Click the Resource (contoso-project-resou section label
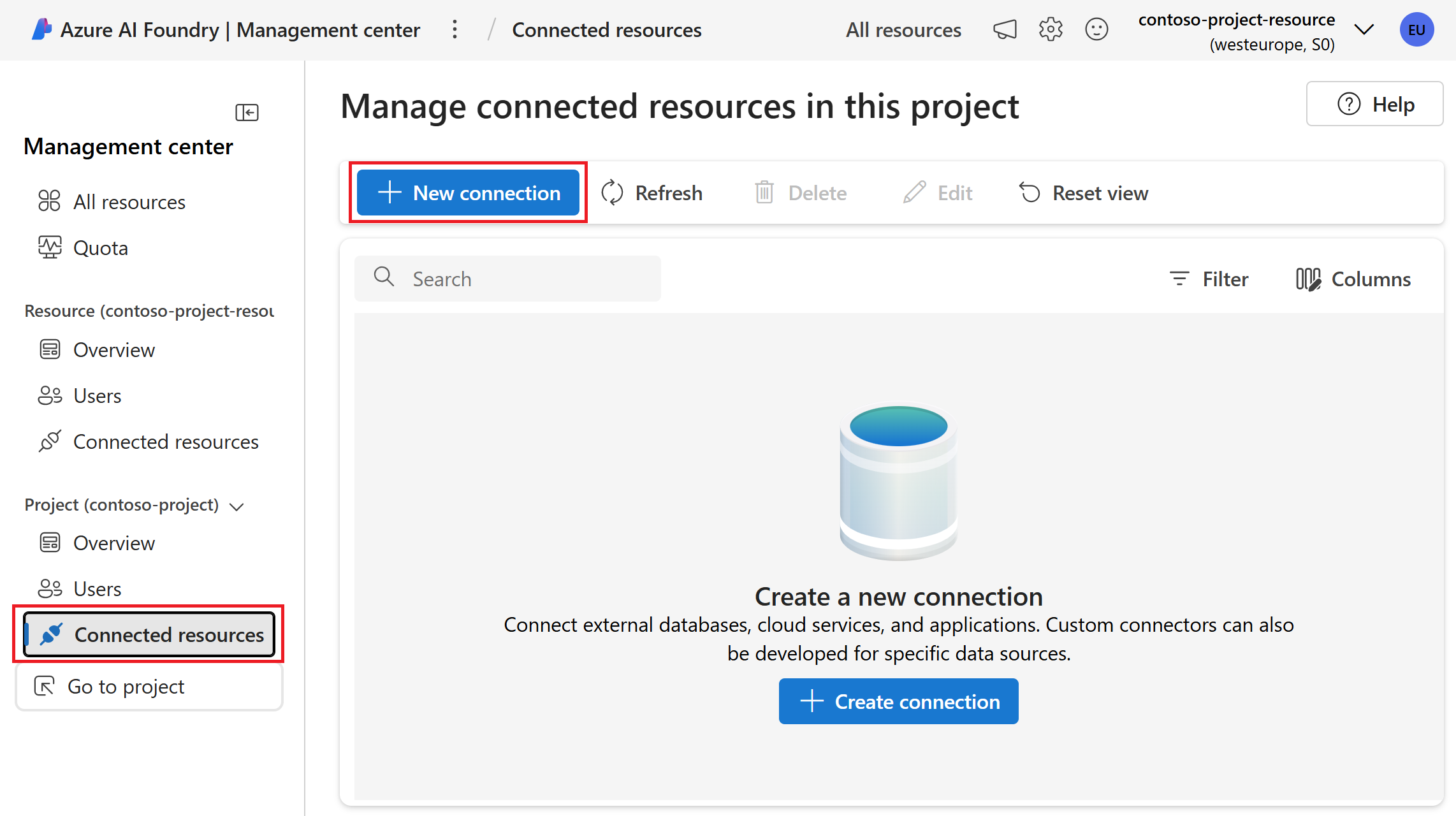Image resolution: width=1456 pixels, height=816 pixels. (x=150, y=311)
